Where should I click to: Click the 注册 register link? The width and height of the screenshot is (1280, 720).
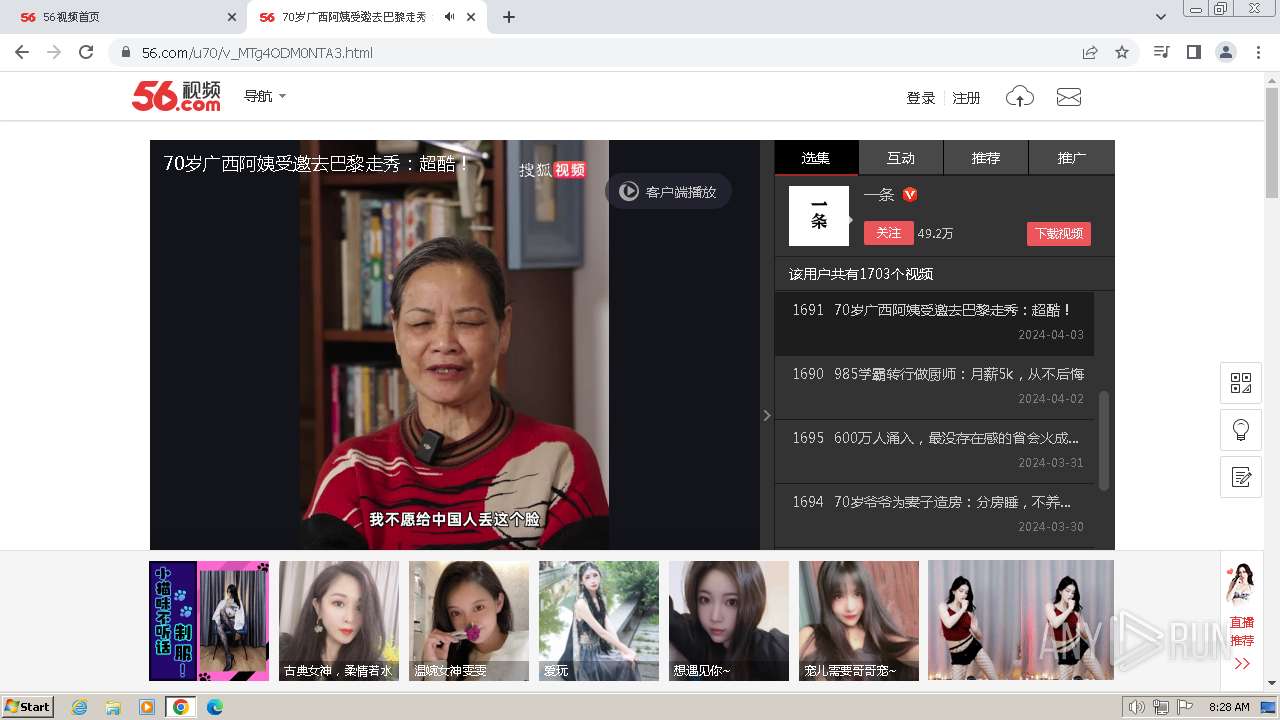pyautogui.click(x=966, y=98)
